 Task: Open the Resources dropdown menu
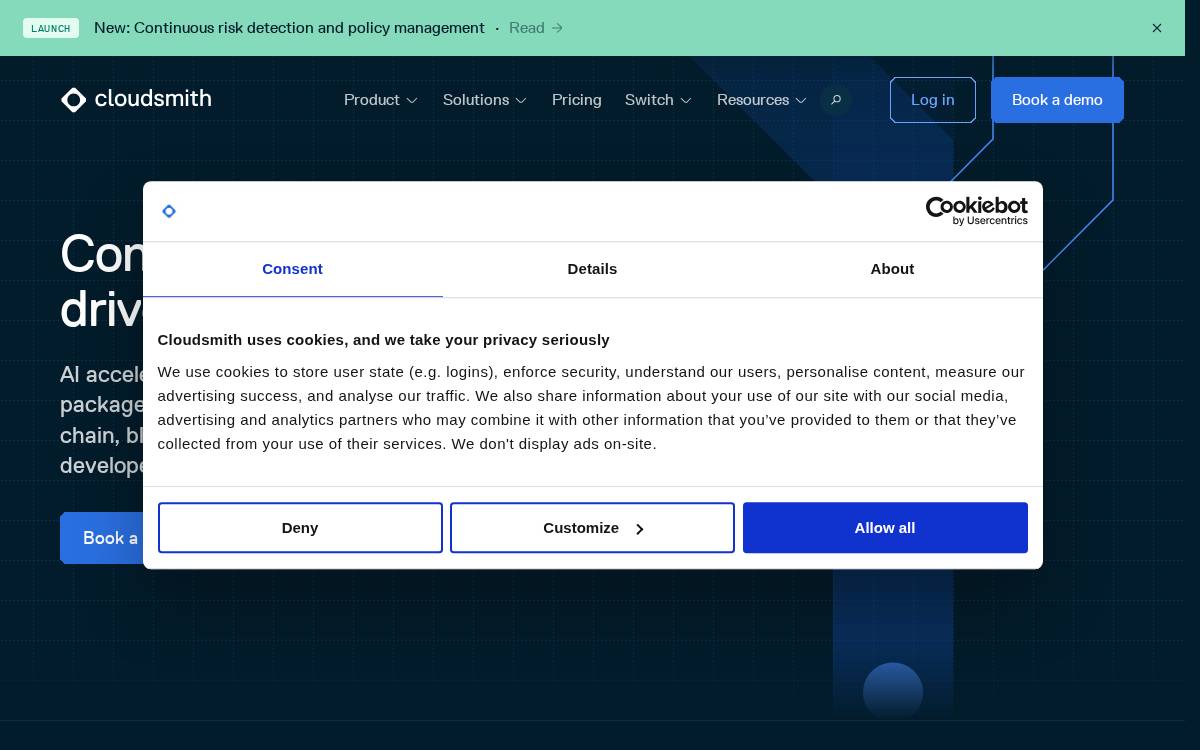pyautogui.click(x=762, y=100)
